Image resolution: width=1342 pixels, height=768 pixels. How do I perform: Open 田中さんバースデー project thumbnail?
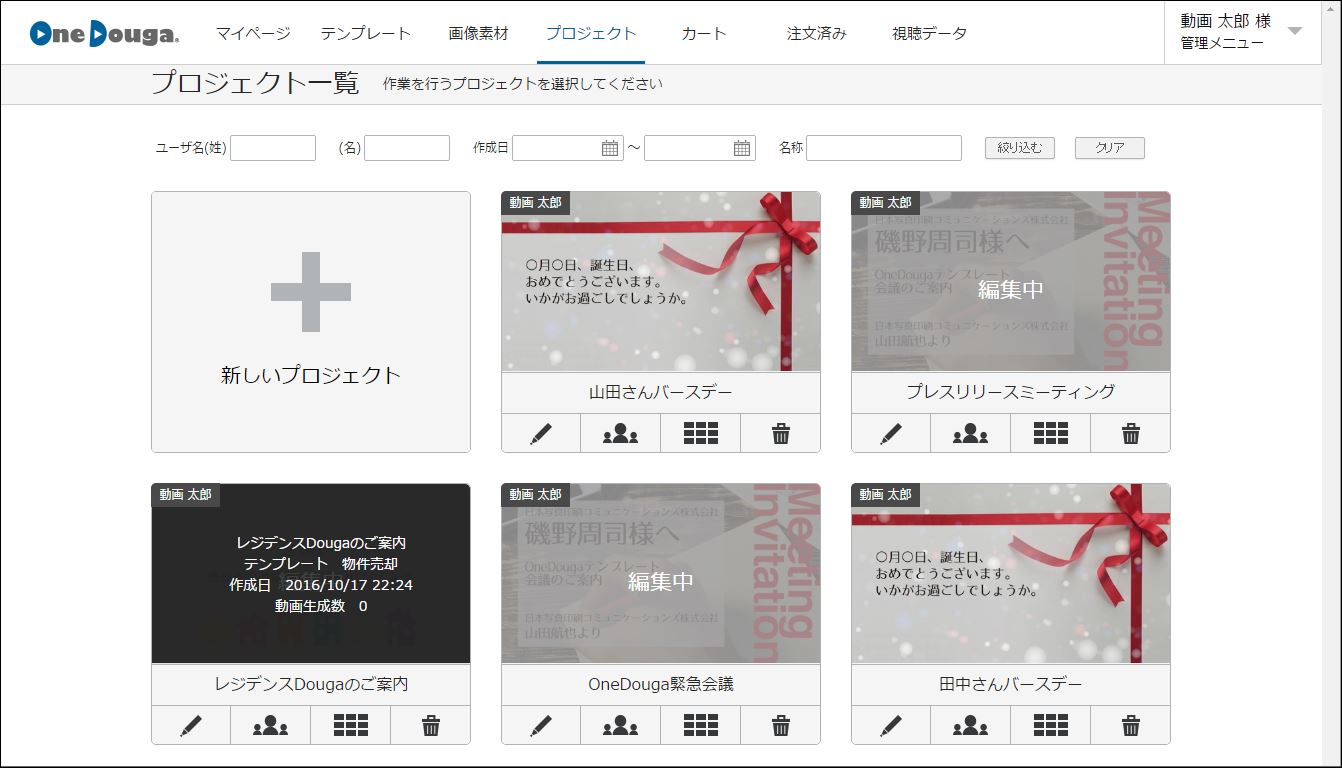1011,574
